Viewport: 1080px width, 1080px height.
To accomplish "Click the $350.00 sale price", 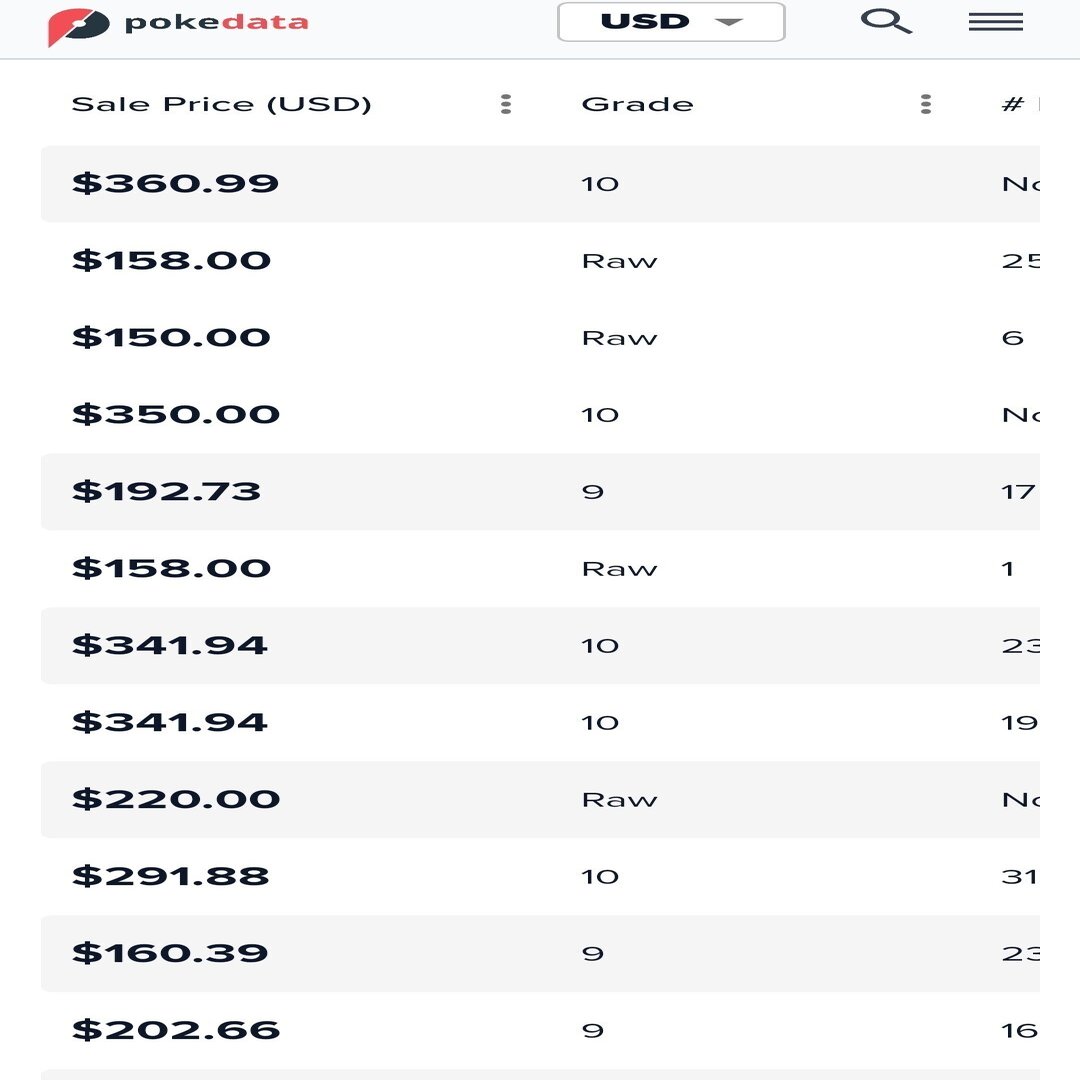I will 176,415.
